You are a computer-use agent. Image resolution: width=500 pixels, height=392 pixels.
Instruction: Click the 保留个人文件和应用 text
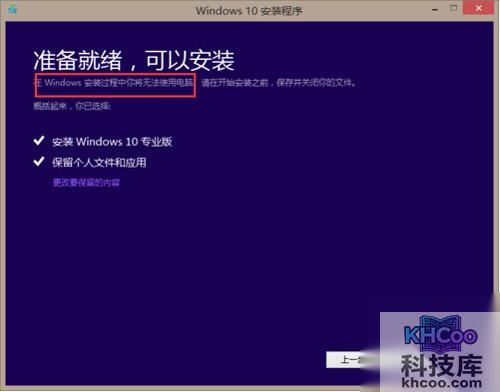click(99, 163)
